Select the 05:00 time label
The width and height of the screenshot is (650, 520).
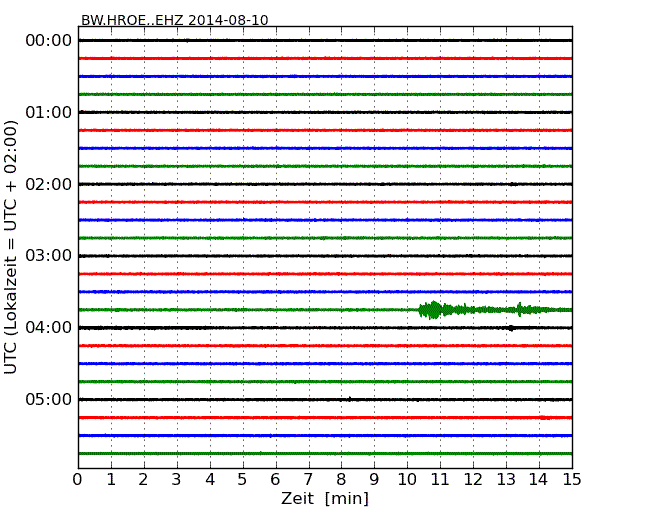[x=49, y=399]
